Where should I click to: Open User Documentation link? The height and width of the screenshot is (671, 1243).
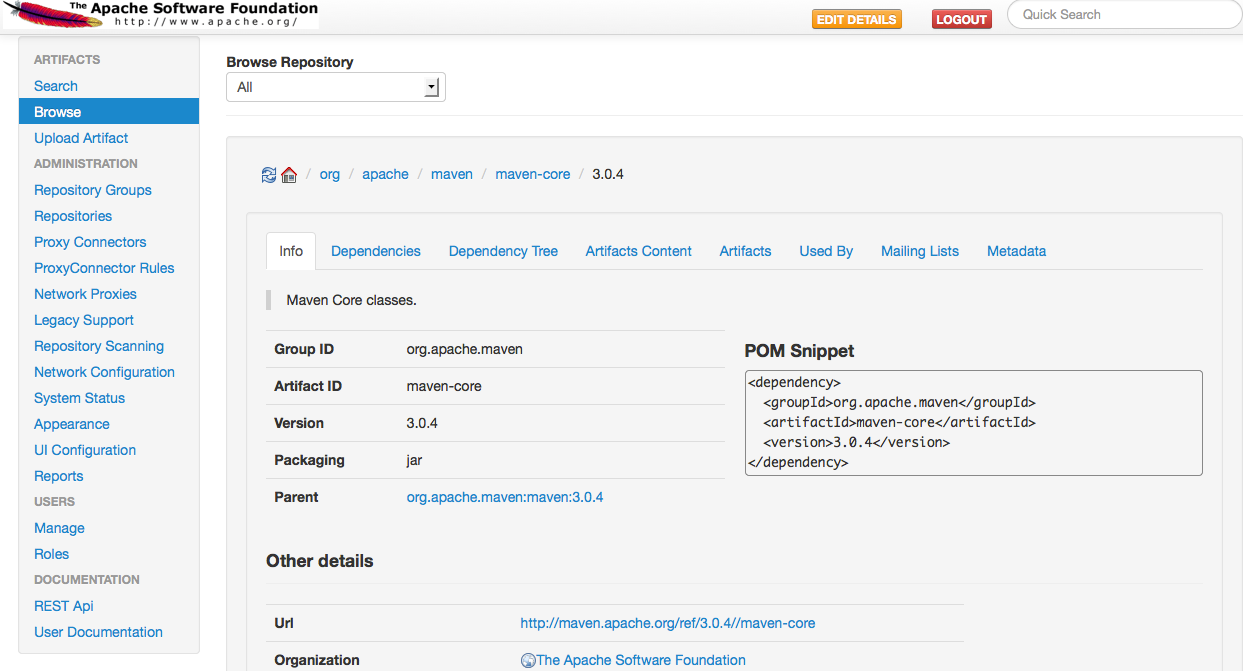(x=98, y=632)
